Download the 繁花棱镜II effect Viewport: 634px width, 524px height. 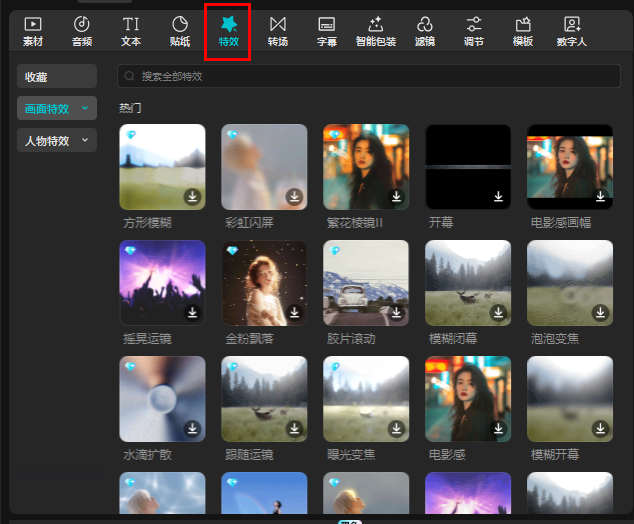tap(396, 197)
